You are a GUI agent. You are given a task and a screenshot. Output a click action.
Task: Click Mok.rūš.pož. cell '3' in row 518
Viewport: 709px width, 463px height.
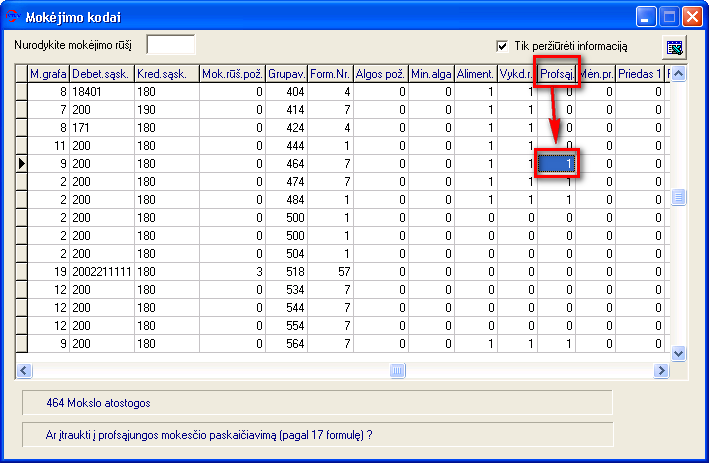click(x=232, y=272)
